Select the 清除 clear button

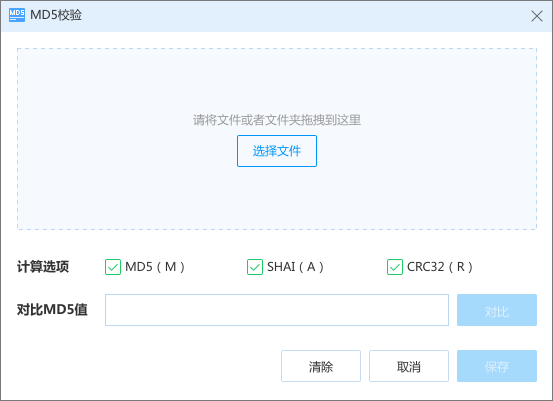pyautogui.click(x=321, y=366)
